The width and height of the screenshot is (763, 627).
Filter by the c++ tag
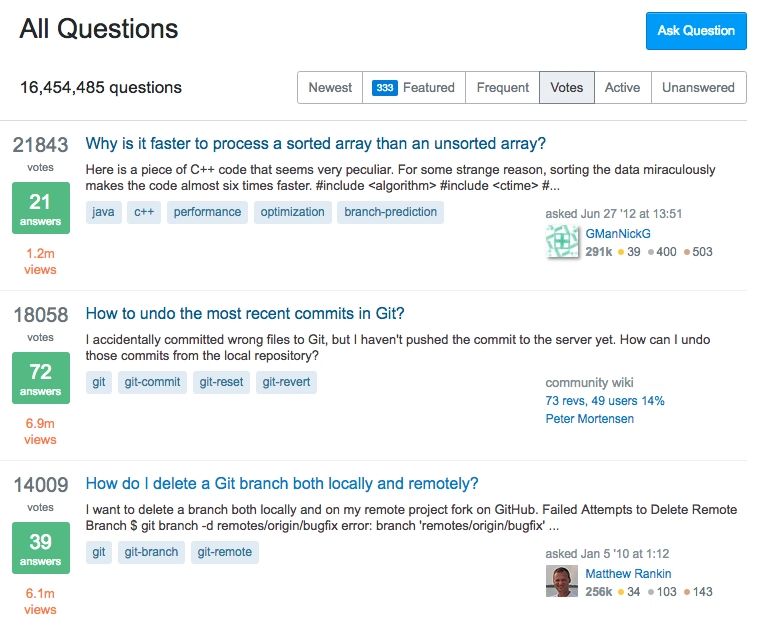tap(144, 212)
